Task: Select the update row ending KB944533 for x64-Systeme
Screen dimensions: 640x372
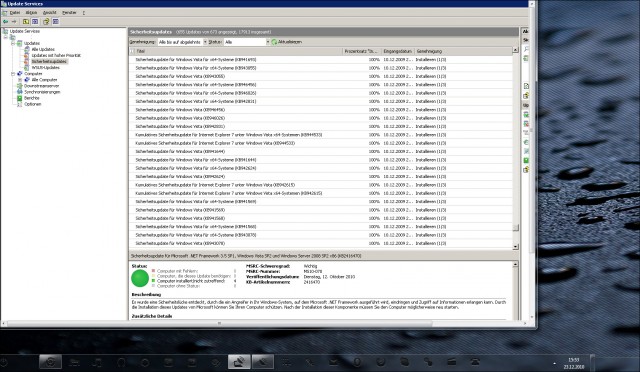Action: tap(320, 135)
